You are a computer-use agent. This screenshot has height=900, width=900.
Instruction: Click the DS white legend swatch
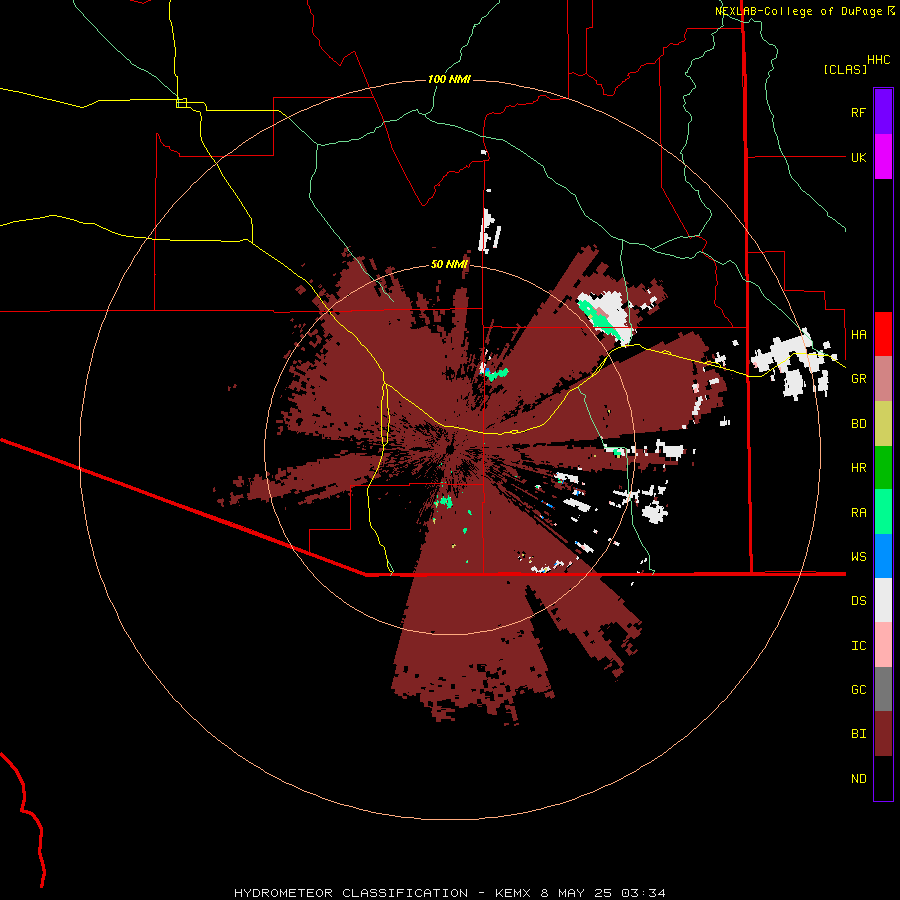click(x=883, y=600)
